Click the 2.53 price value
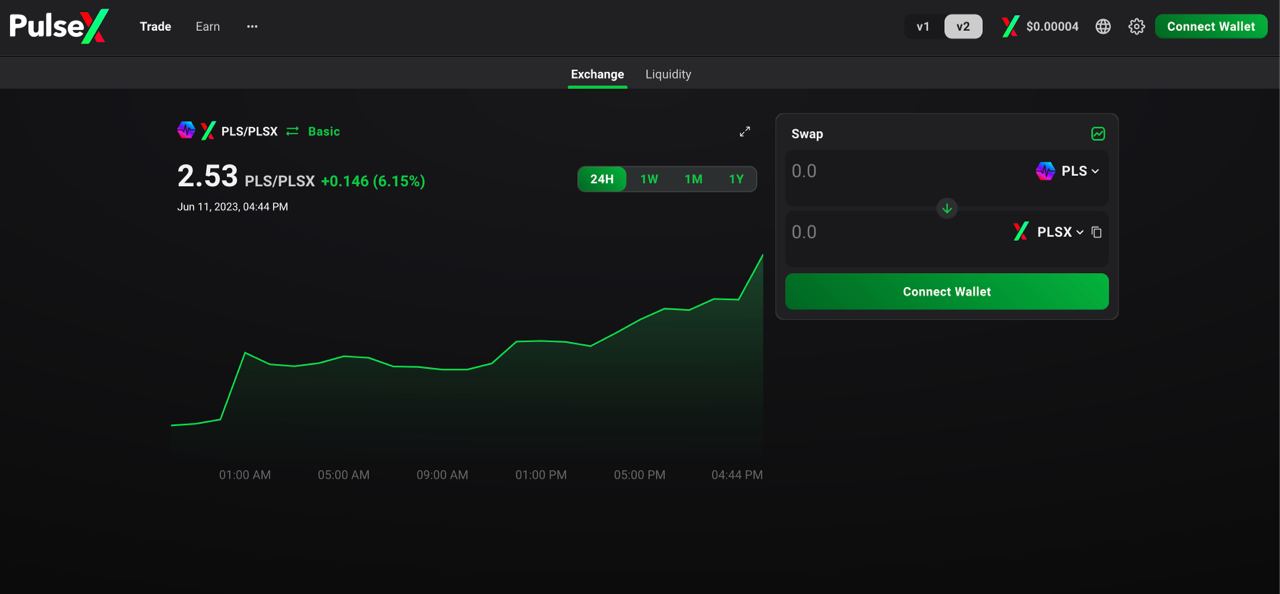Viewport: 1280px width, 594px height. [x=207, y=176]
